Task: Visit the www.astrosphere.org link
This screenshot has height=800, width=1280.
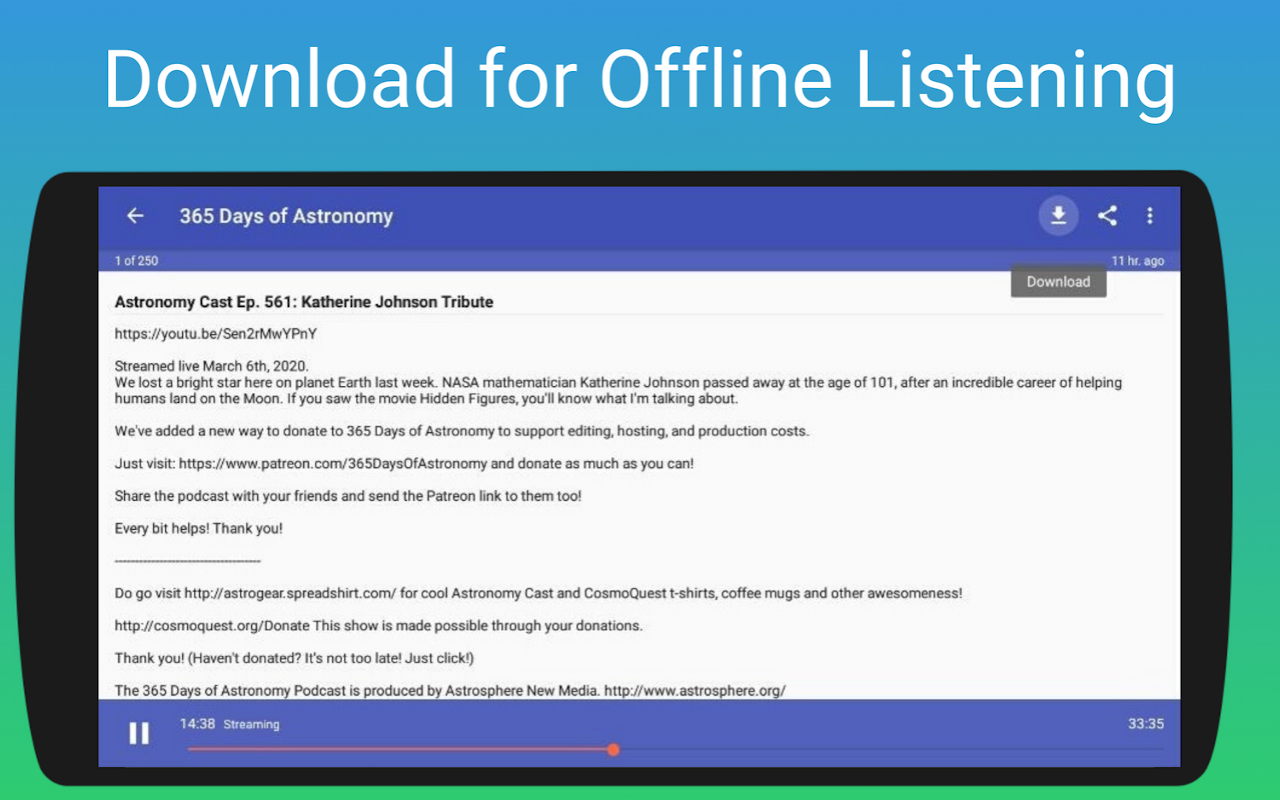Action: point(695,690)
